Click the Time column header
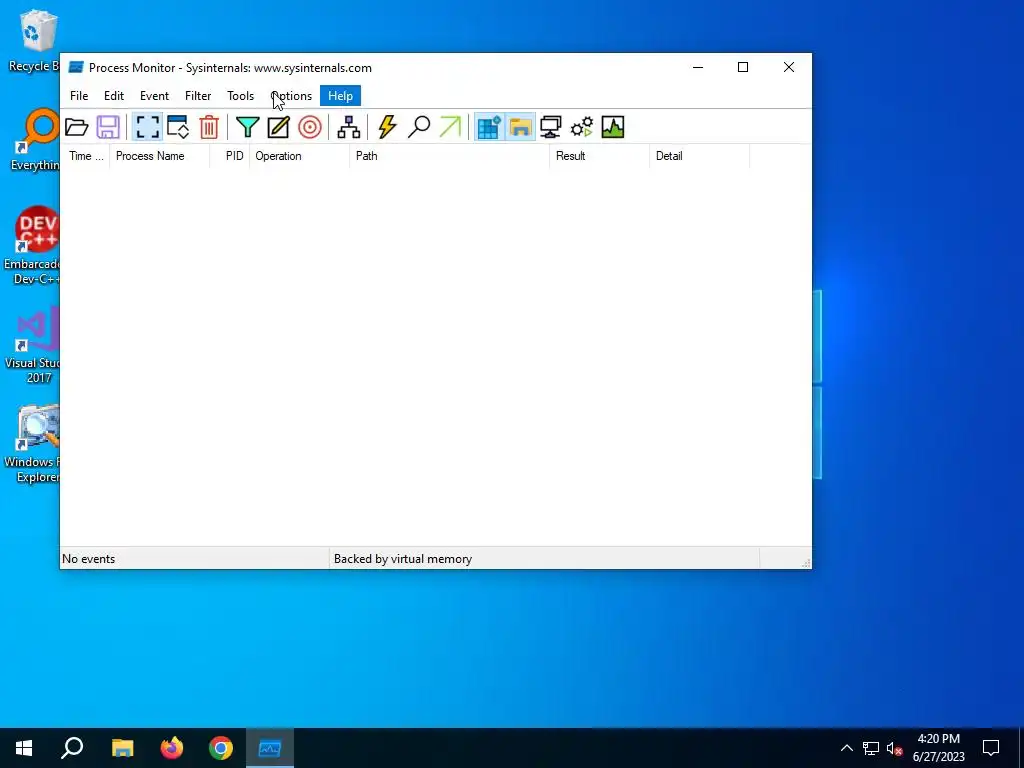The height and width of the screenshot is (768, 1024). (86, 156)
